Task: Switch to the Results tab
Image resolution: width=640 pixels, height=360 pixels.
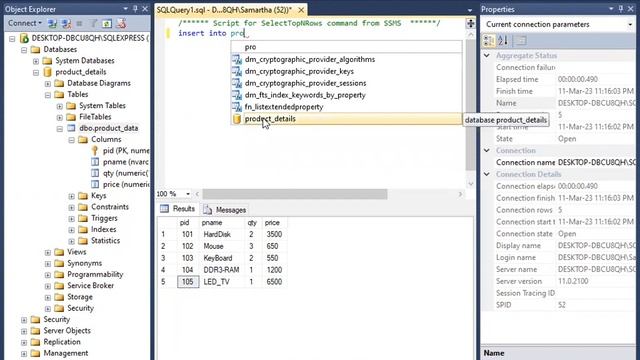Action: (178, 209)
